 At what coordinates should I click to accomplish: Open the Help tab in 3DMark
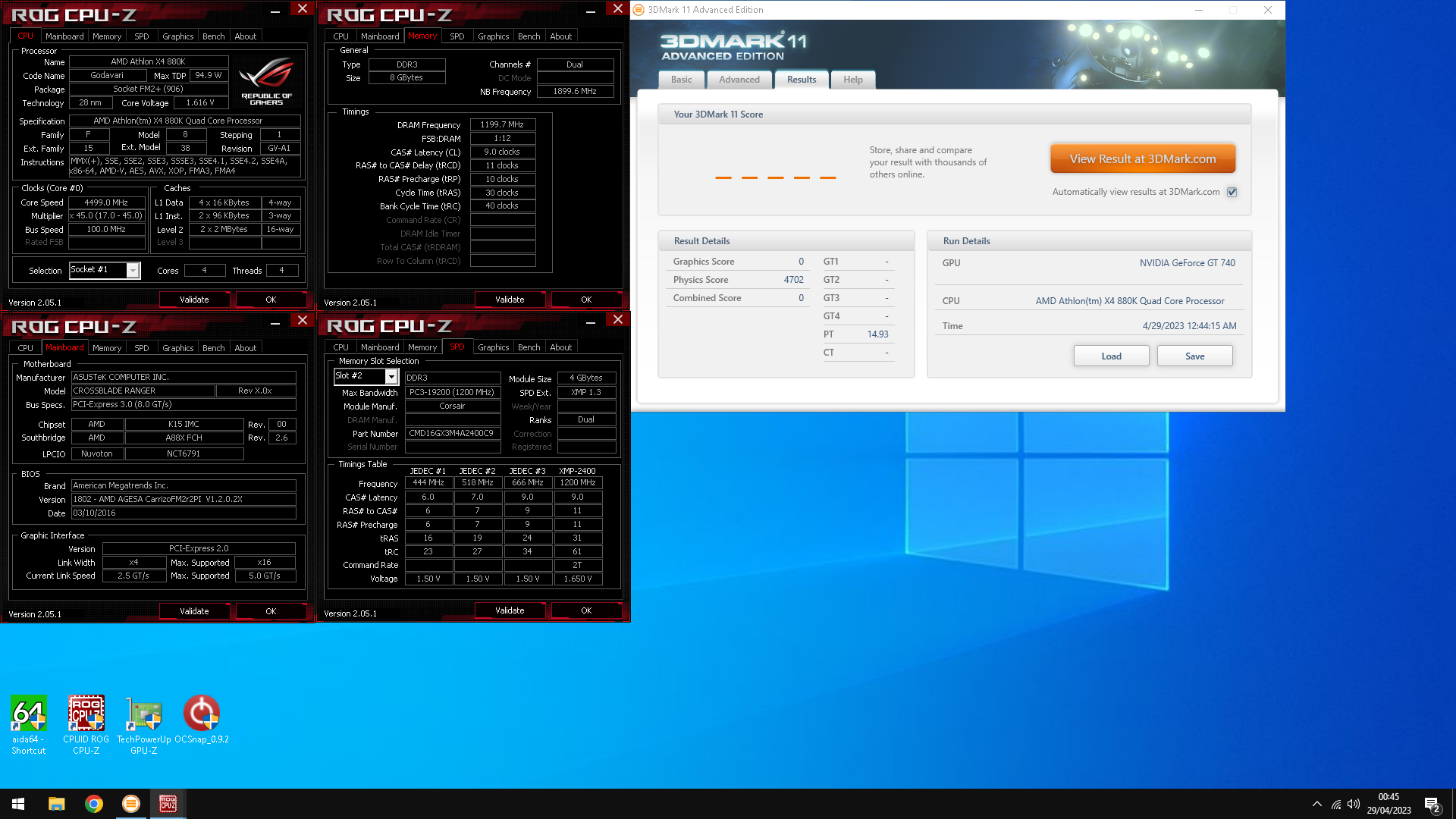[853, 80]
